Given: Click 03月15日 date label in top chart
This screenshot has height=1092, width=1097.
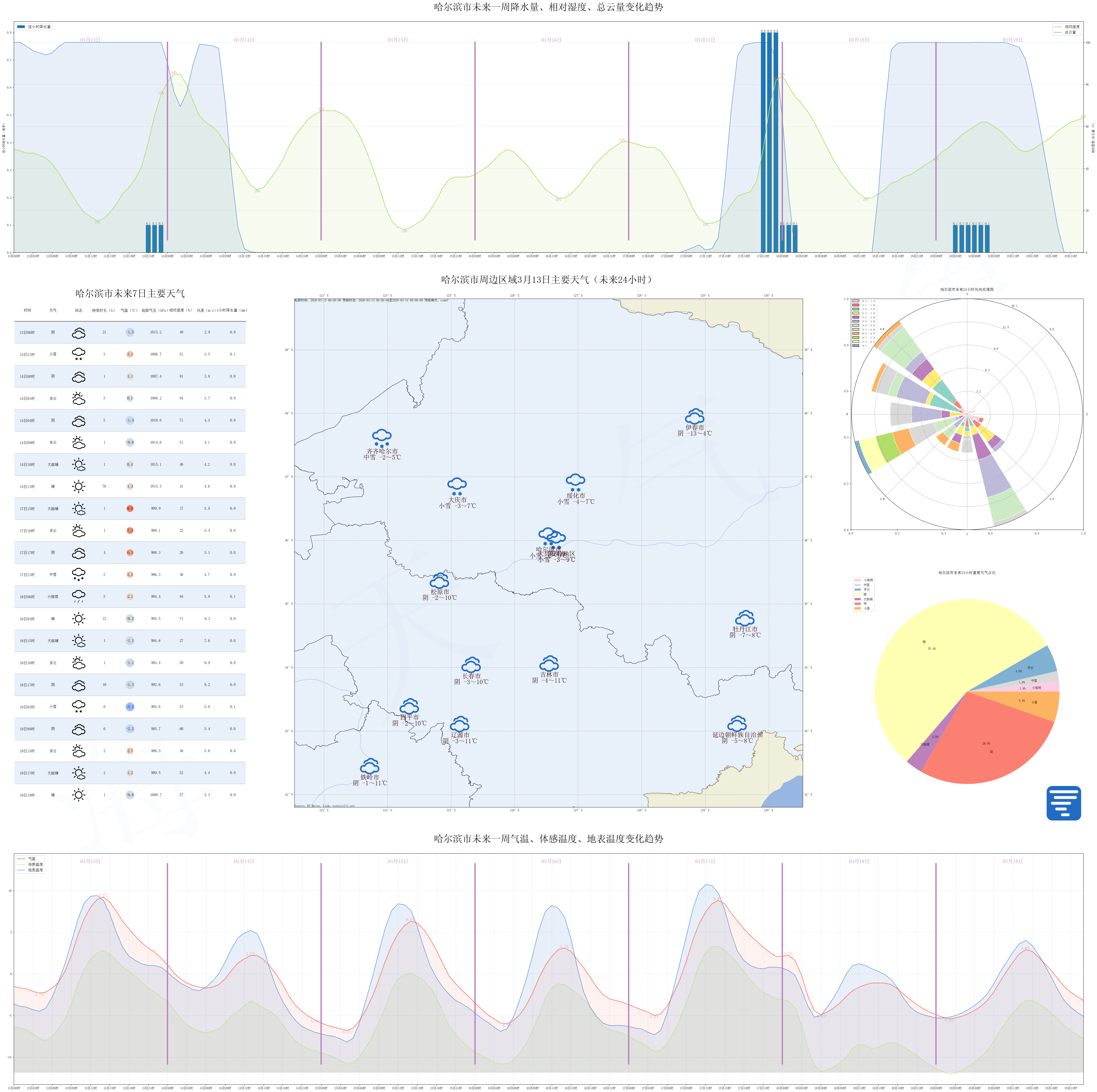Looking at the screenshot, I should (x=397, y=40).
